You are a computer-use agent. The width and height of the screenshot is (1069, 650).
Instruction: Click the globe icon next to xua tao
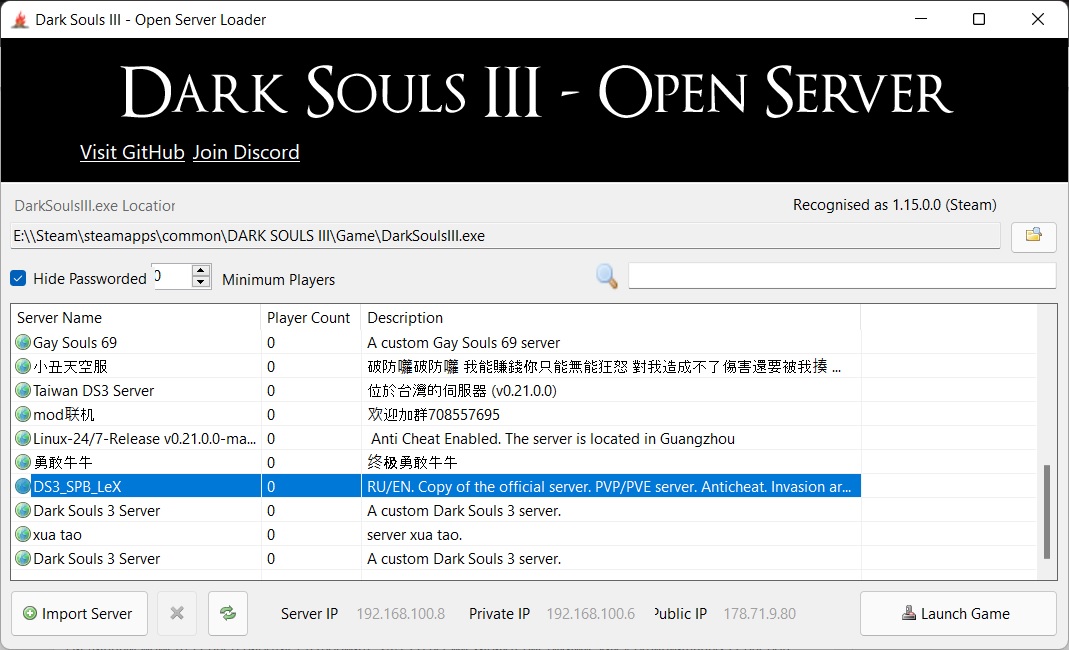point(23,534)
